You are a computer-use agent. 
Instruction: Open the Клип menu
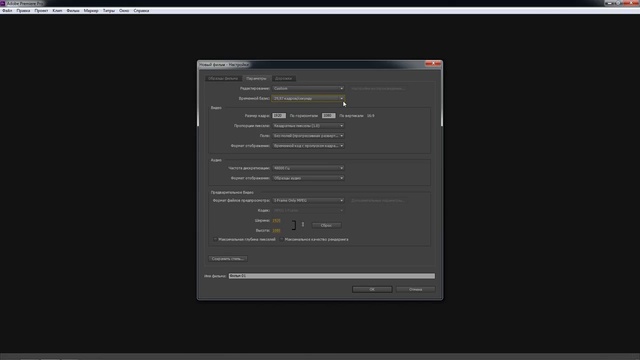(x=57, y=11)
